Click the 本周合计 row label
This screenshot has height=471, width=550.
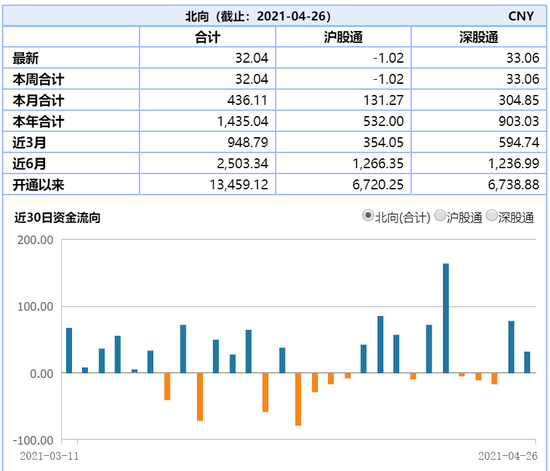click(38, 79)
